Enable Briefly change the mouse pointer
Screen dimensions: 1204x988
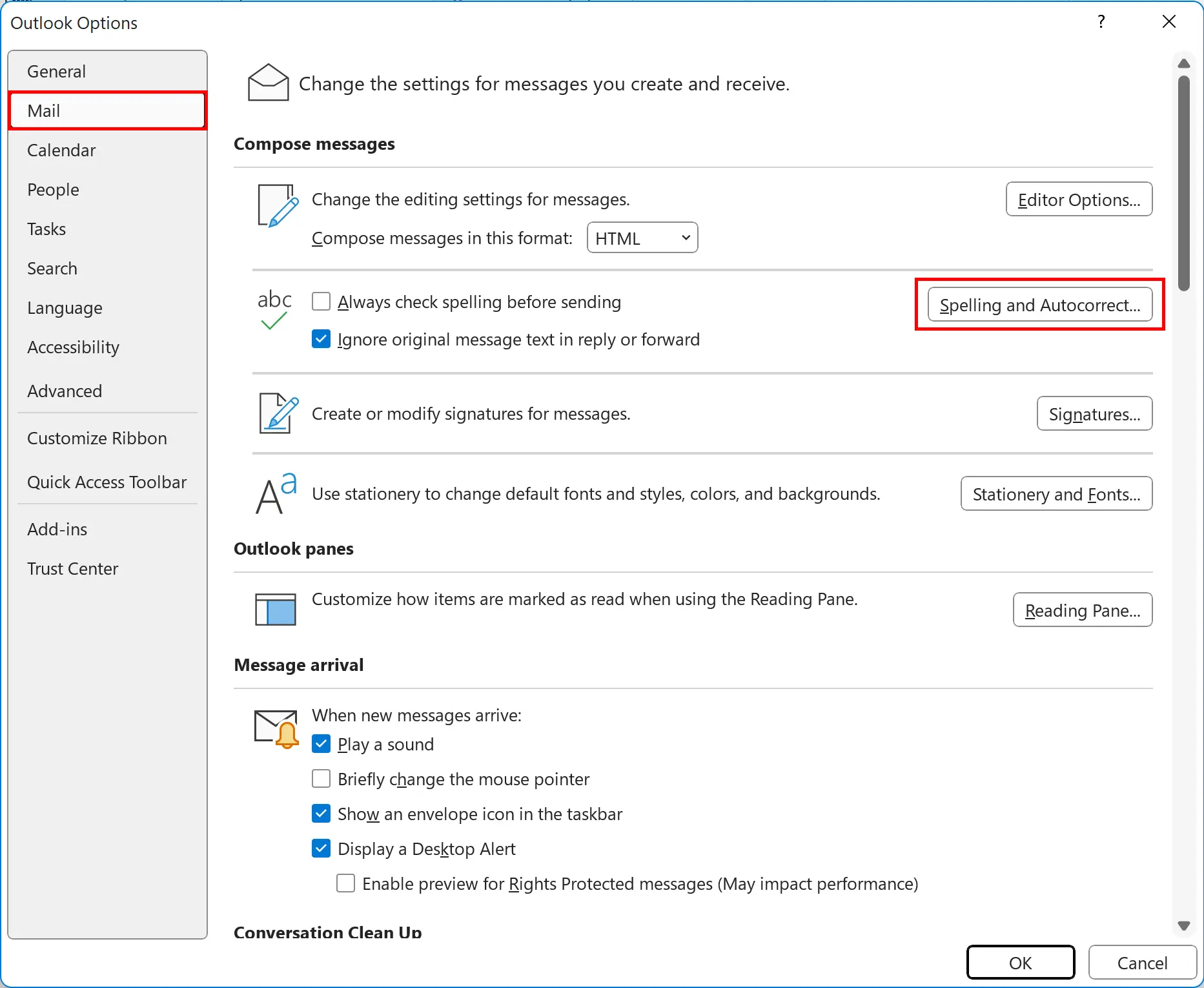pos(321,779)
